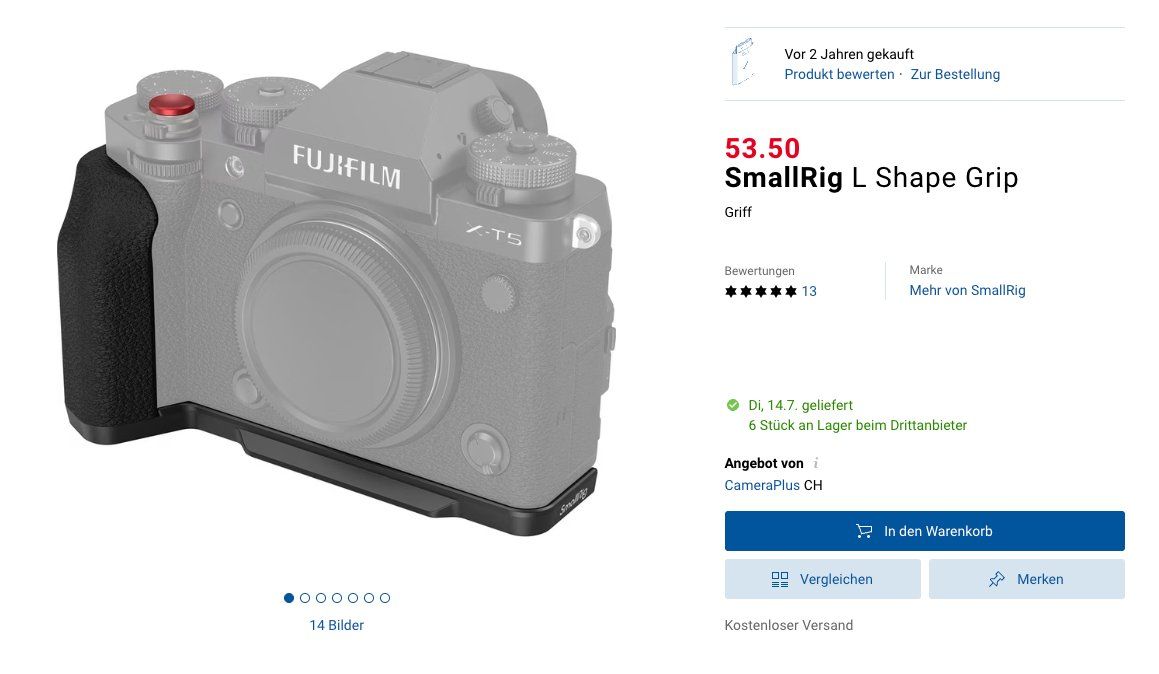Open the info icon next to Angebot von
Screen dimensions: 1159x674
click(816, 463)
